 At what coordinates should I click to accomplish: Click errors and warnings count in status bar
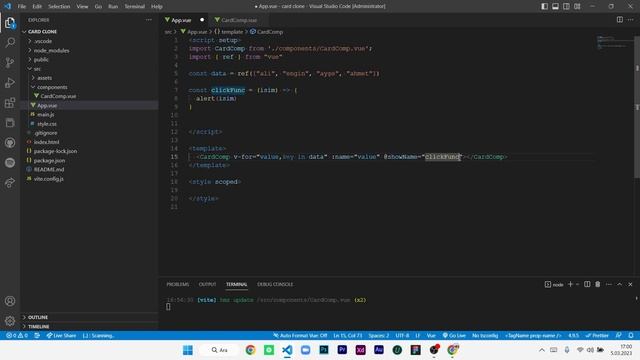(17, 335)
